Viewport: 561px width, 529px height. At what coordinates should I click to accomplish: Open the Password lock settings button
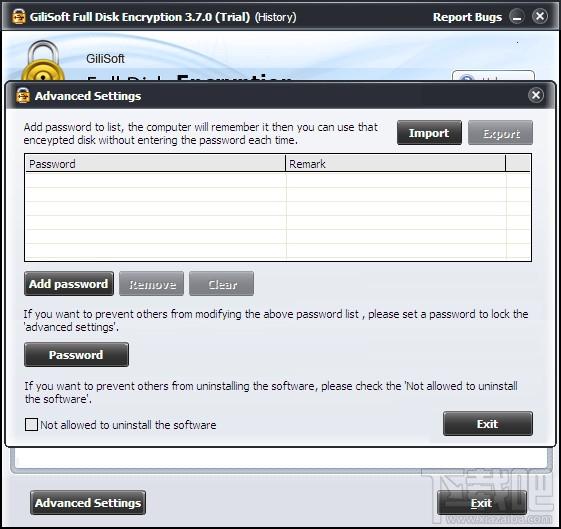click(76, 354)
